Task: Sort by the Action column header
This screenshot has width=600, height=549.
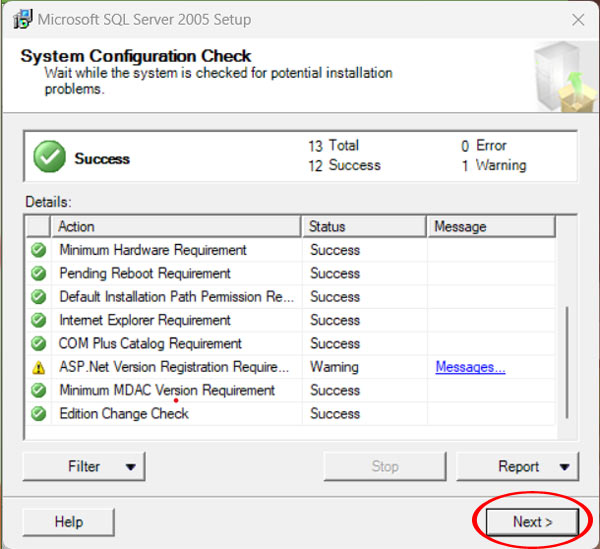Action: point(176,226)
